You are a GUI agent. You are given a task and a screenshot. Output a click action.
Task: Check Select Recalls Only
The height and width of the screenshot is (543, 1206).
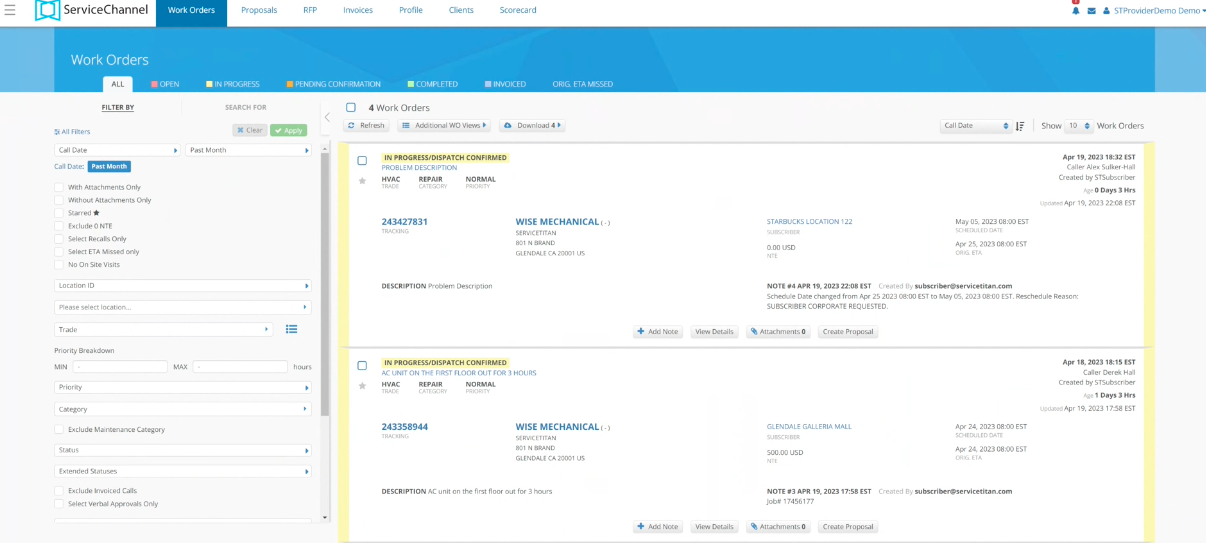[59, 239]
